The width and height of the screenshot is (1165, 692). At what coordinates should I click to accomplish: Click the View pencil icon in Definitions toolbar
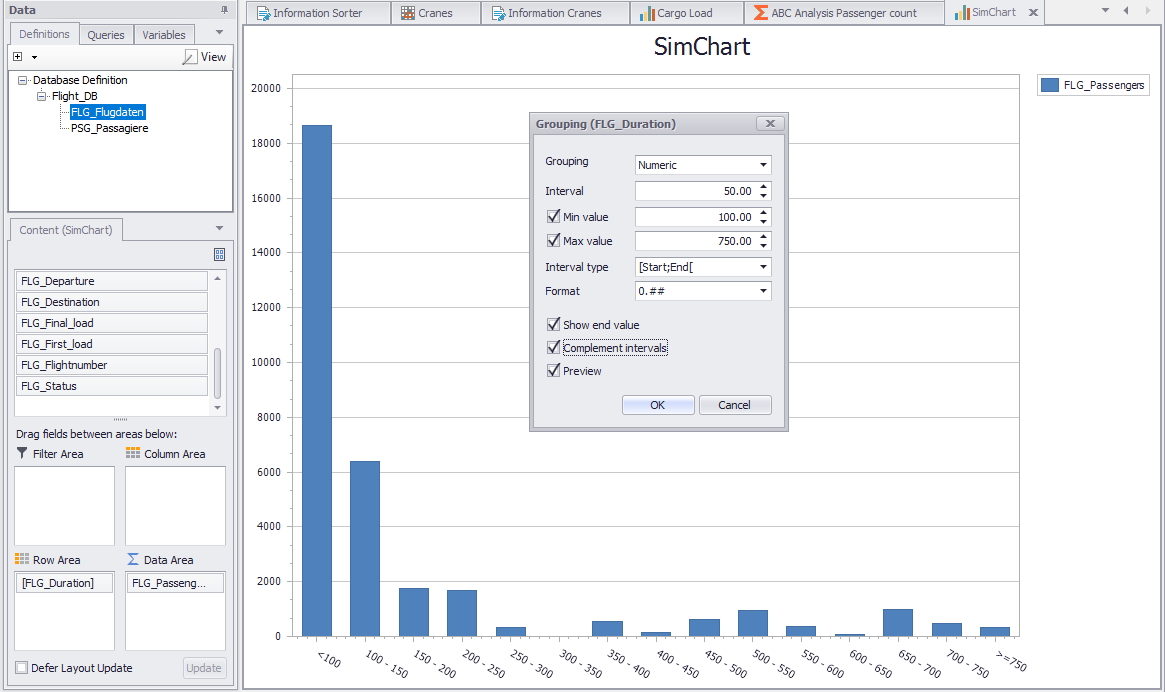pyautogui.click(x=190, y=58)
